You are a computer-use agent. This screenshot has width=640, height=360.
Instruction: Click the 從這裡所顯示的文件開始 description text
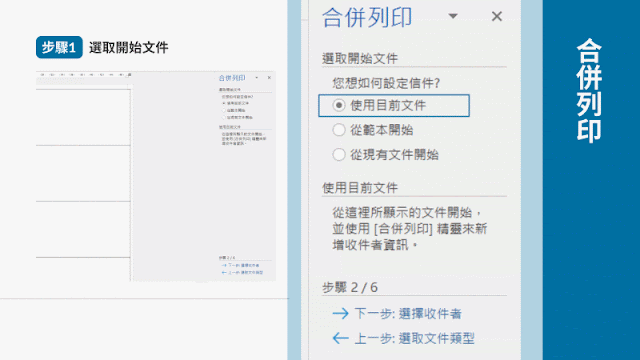coord(409,229)
